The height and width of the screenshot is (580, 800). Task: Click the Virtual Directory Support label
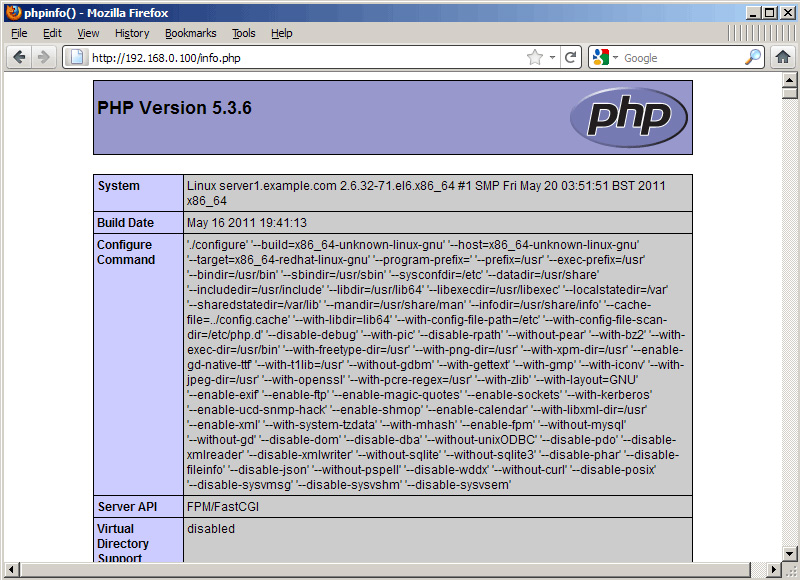[x=122, y=543]
